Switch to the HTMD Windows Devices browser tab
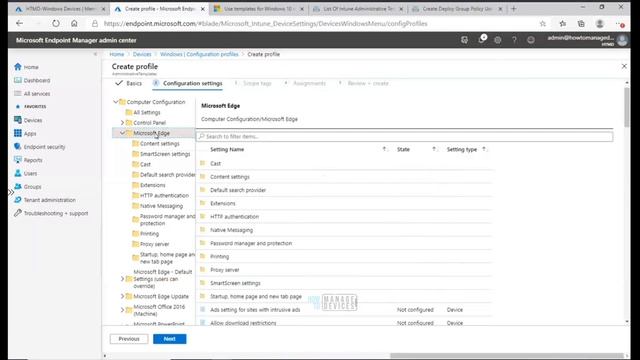Viewport: 640px width, 360px height. [60, 9]
